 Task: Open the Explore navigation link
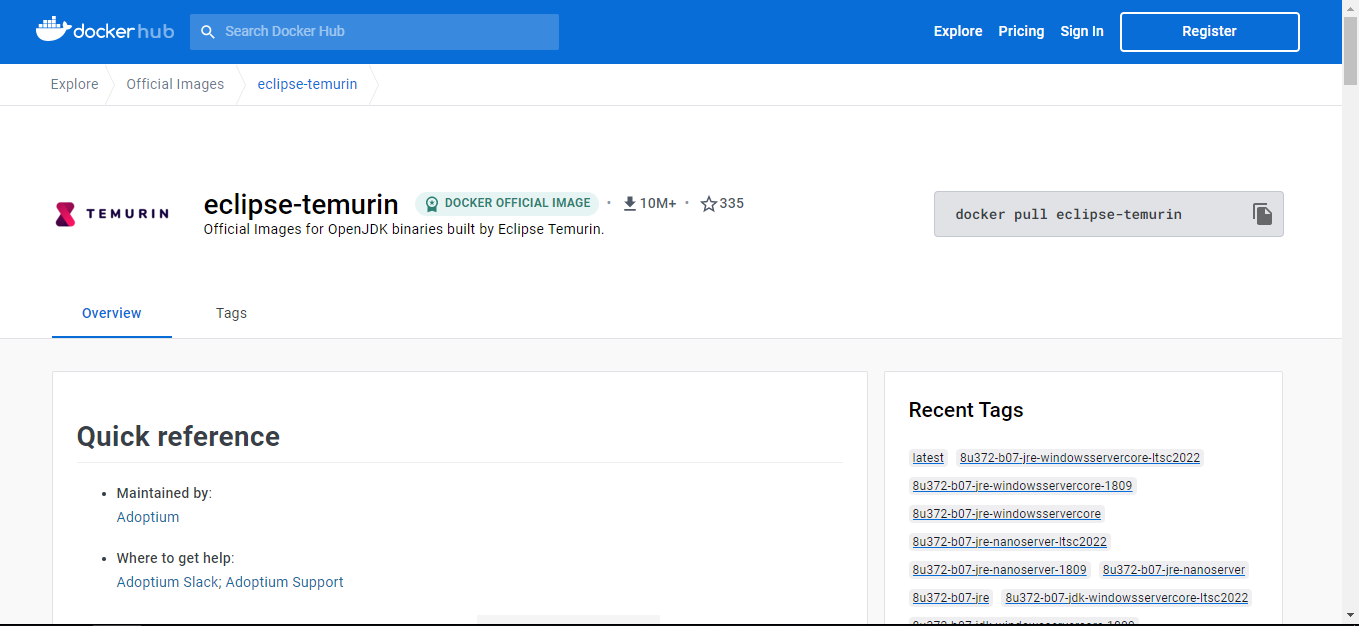pyautogui.click(x=958, y=32)
